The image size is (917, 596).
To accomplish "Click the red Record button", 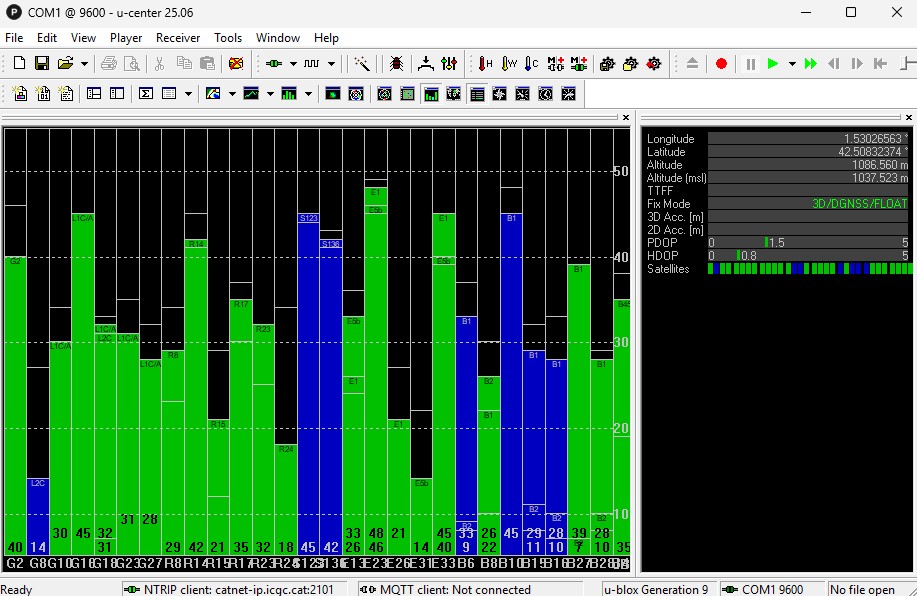I will [721, 63].
